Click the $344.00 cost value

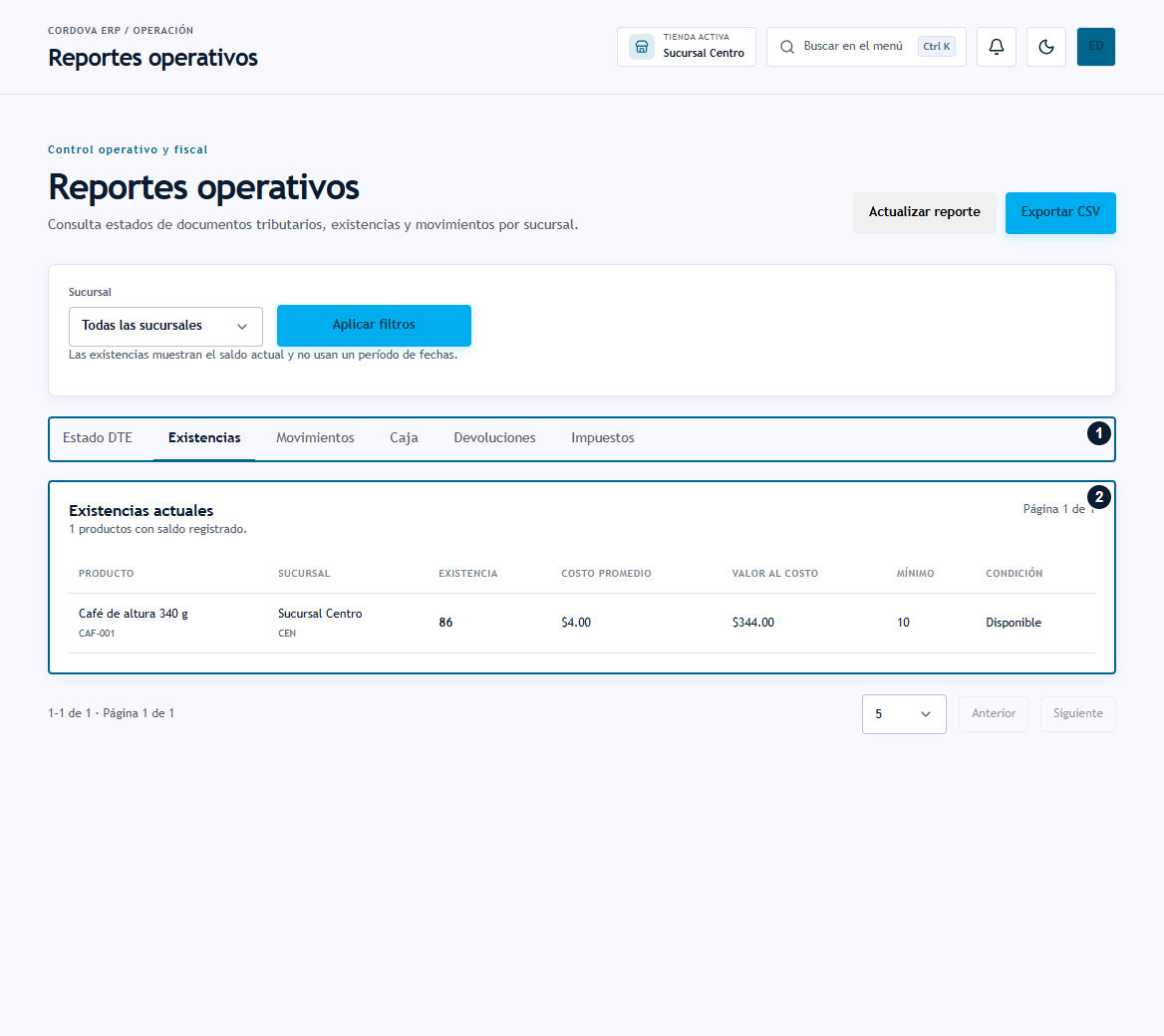pos(752,623)
